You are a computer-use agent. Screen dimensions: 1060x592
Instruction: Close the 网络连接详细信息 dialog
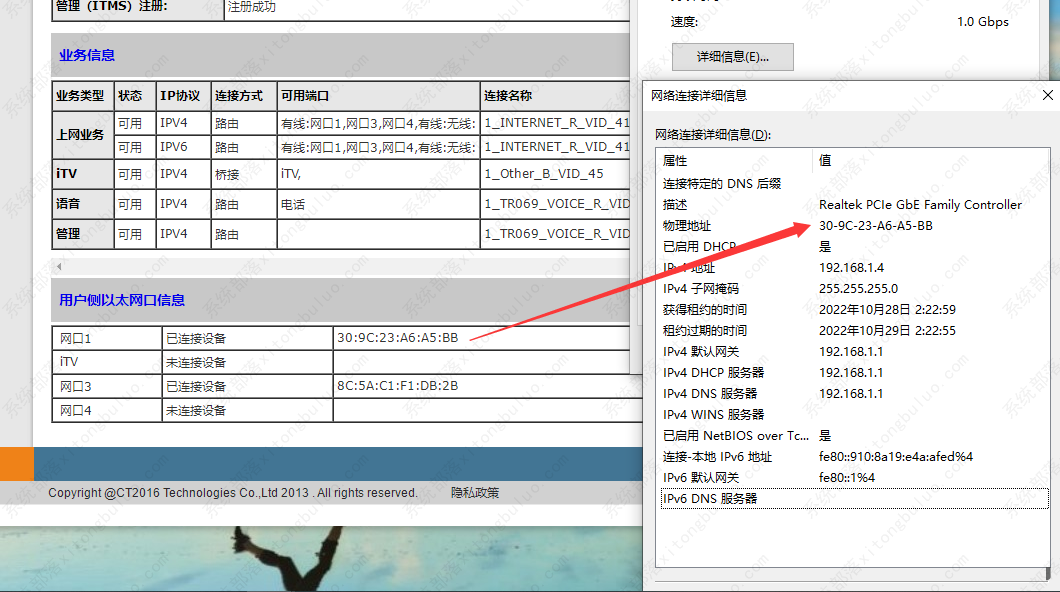[1047, 95]
